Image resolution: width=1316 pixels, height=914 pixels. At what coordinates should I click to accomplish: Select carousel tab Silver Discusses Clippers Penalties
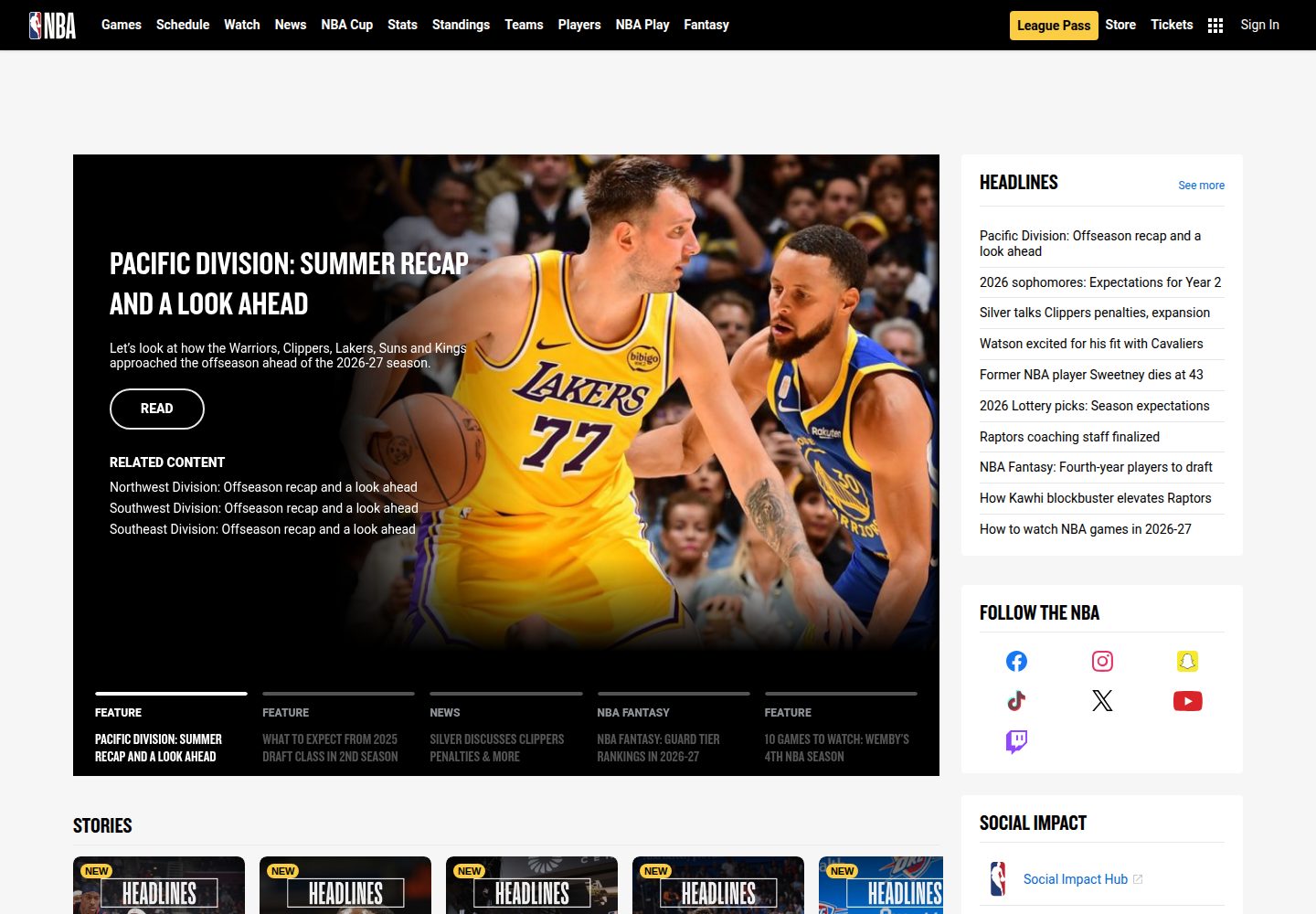pyautogui.click(x=506, y=730)
